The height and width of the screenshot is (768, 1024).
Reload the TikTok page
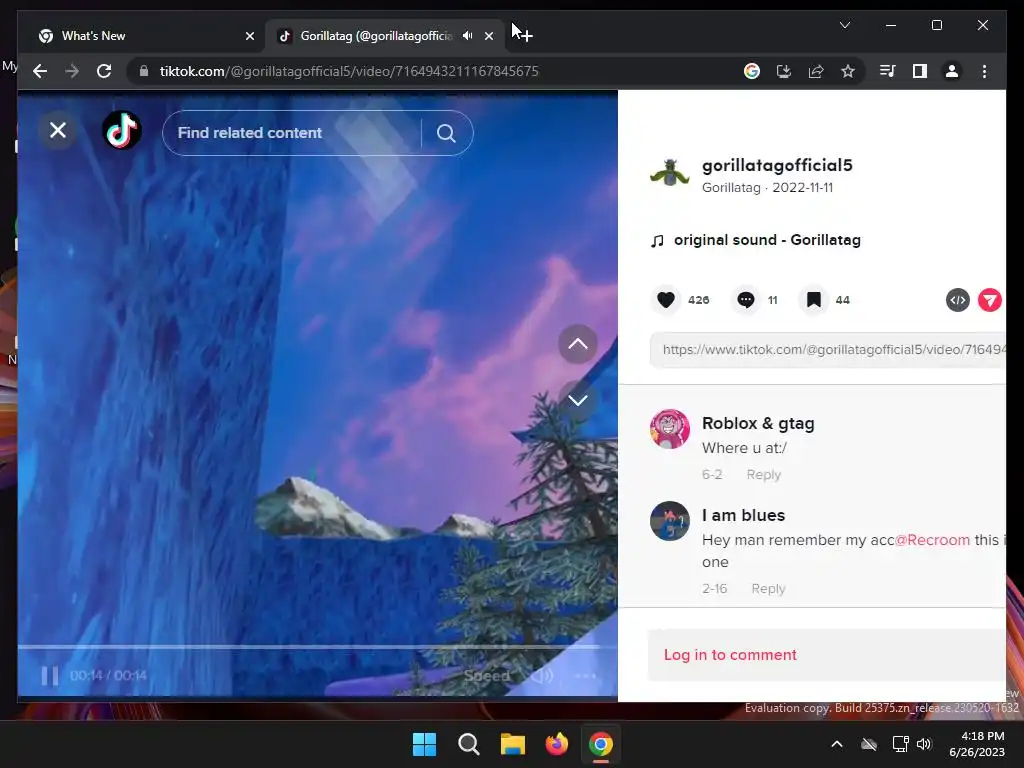104,71
